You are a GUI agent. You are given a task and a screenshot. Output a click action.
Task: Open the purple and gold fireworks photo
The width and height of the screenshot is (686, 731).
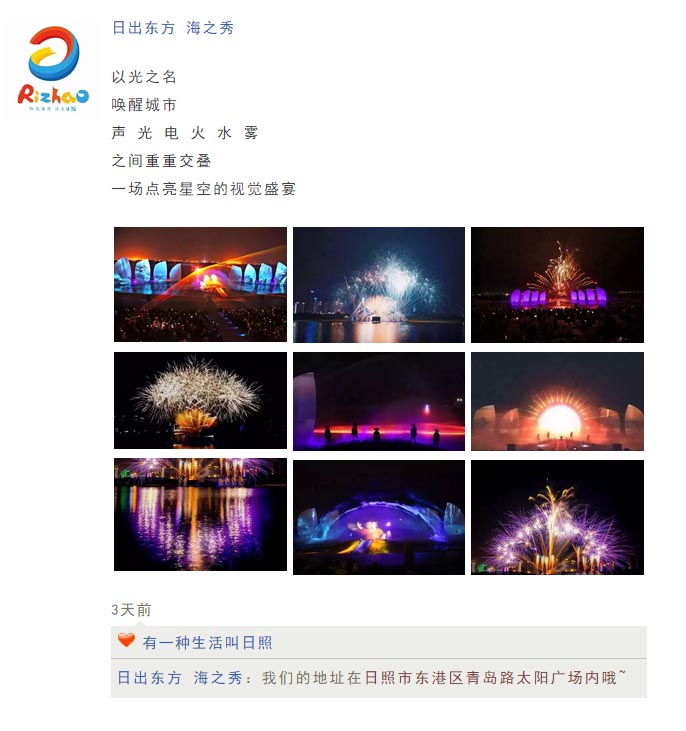click(x=557, y=517)
